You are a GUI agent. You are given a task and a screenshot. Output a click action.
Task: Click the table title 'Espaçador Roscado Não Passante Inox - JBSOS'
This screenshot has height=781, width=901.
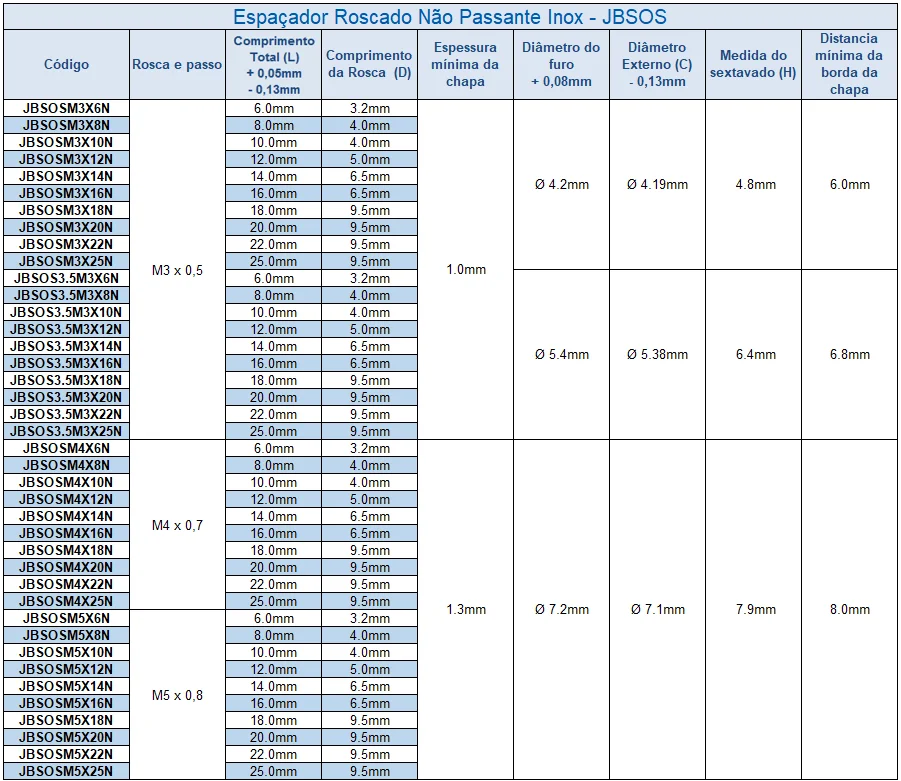point(450,17)
